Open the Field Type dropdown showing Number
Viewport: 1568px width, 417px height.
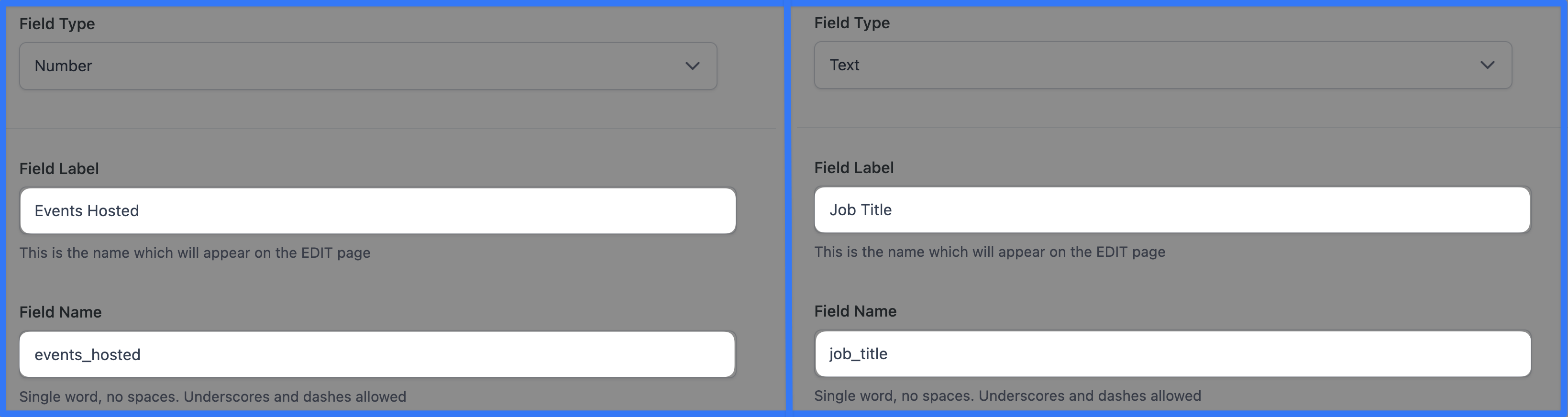click(368, 66)
